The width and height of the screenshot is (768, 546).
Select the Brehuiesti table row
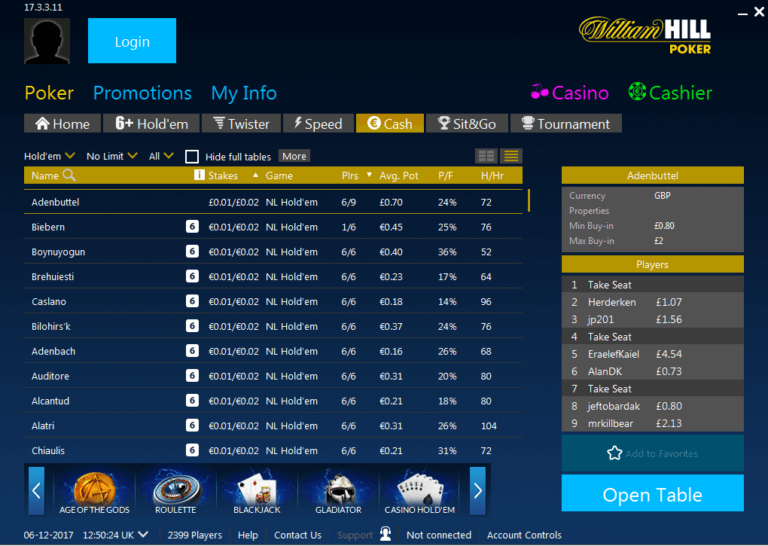point(273,276)
